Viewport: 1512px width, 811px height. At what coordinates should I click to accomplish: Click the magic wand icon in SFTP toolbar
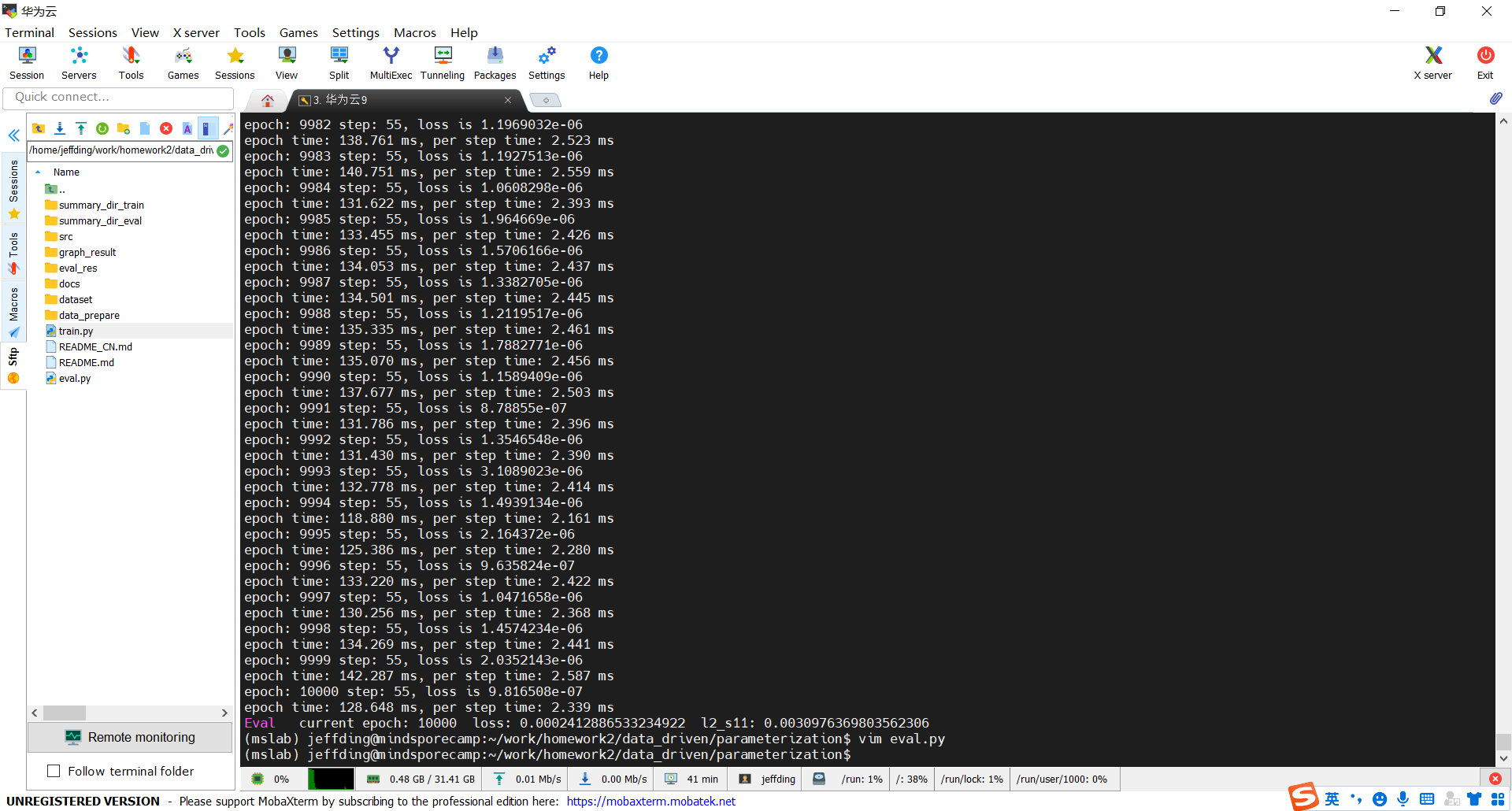coord(228,128)
